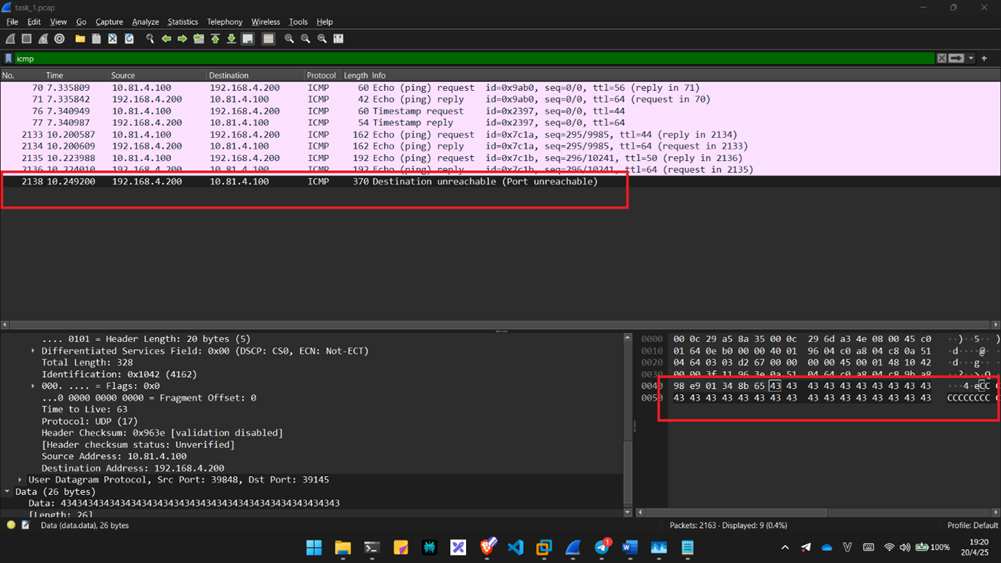This screenshot has width=1001, height=563.
Task: Open the Find packet magnifier
Action: [150, 39]
